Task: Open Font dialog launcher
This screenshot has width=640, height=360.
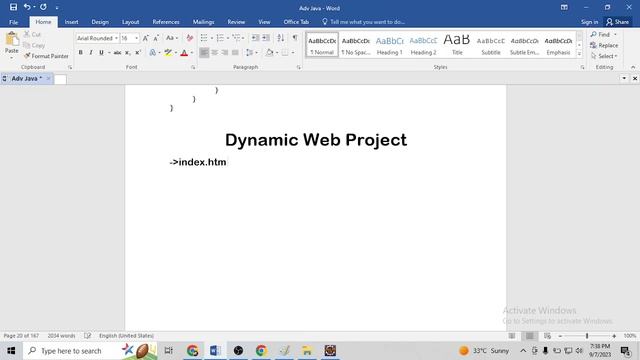Action: point(193,67)
